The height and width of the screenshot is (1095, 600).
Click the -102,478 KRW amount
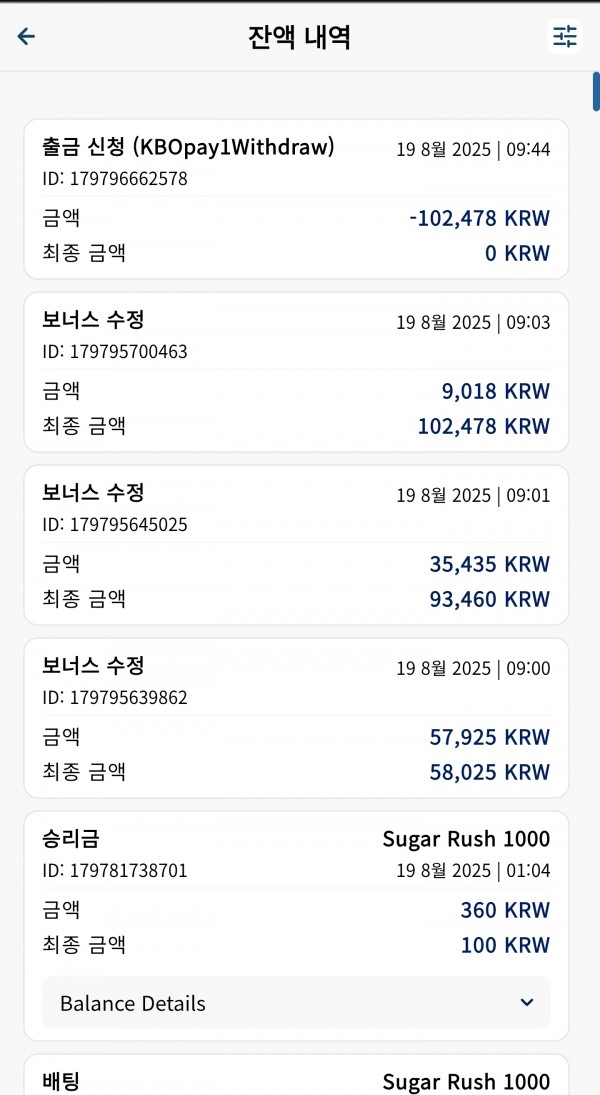point(479,218)
